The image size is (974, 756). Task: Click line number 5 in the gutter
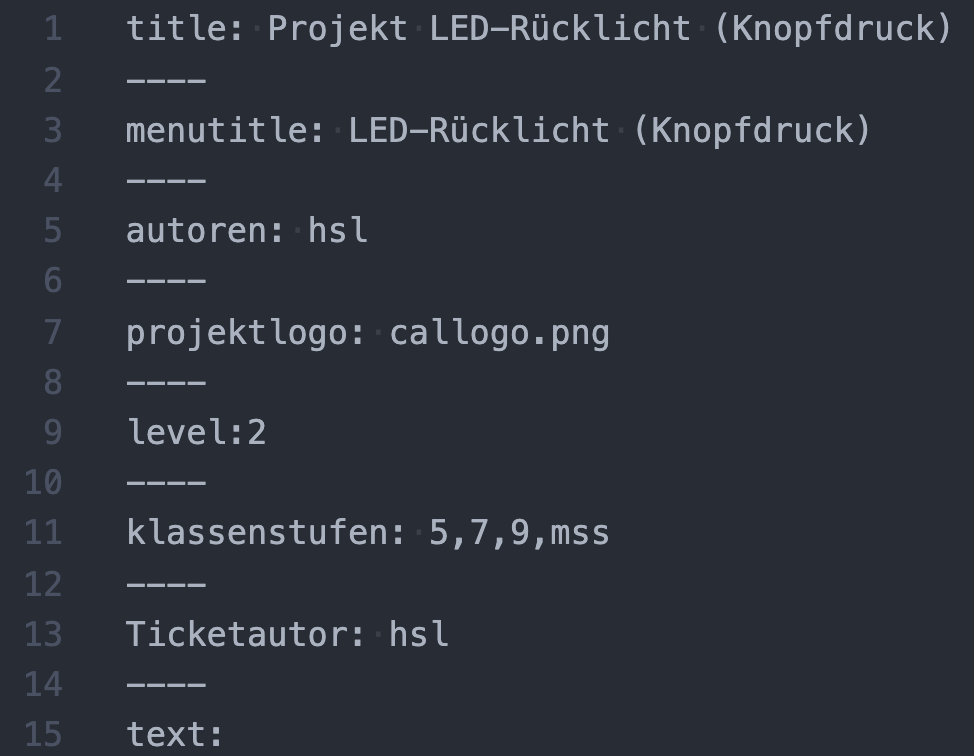pos(52,230)
